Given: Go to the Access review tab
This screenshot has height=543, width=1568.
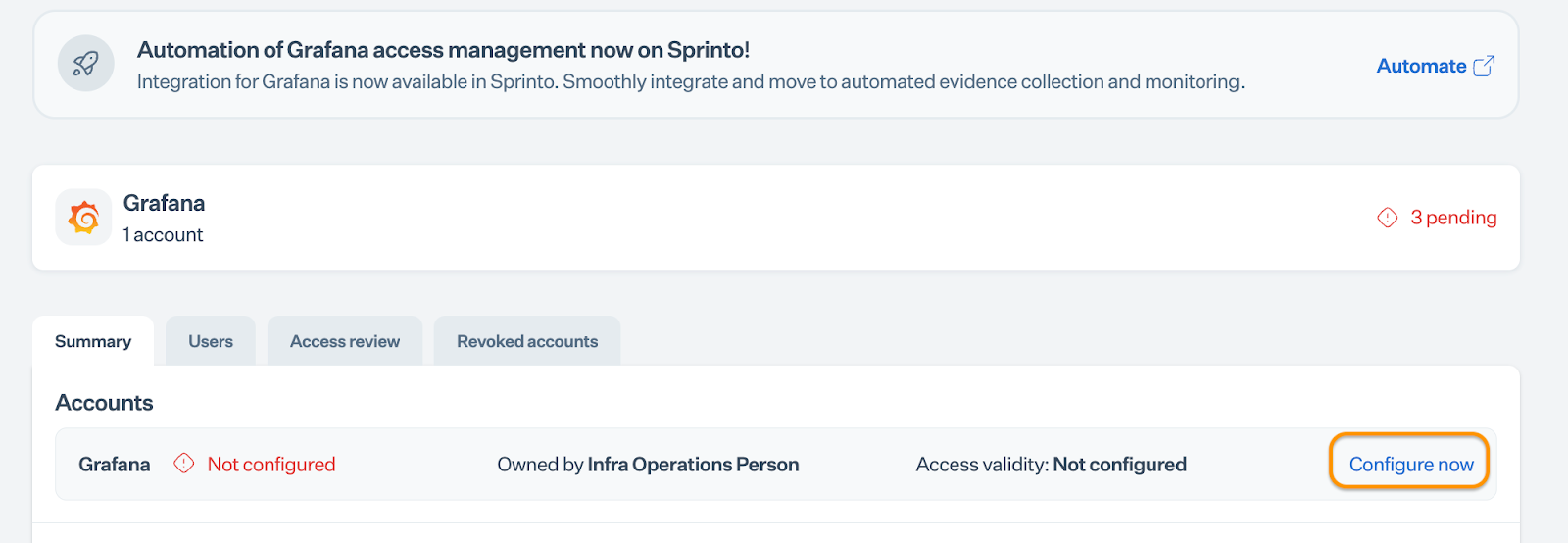Looking at the screenshot, I should tap(345, 341).
